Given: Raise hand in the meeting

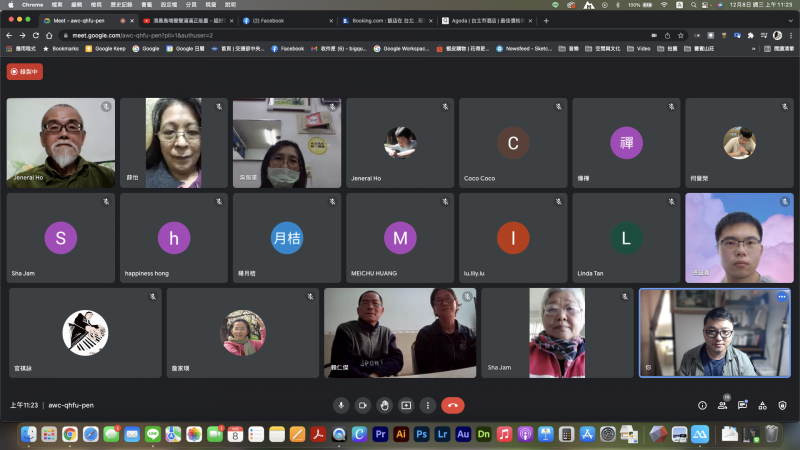Looking at the screenshot, I should 384,405.
